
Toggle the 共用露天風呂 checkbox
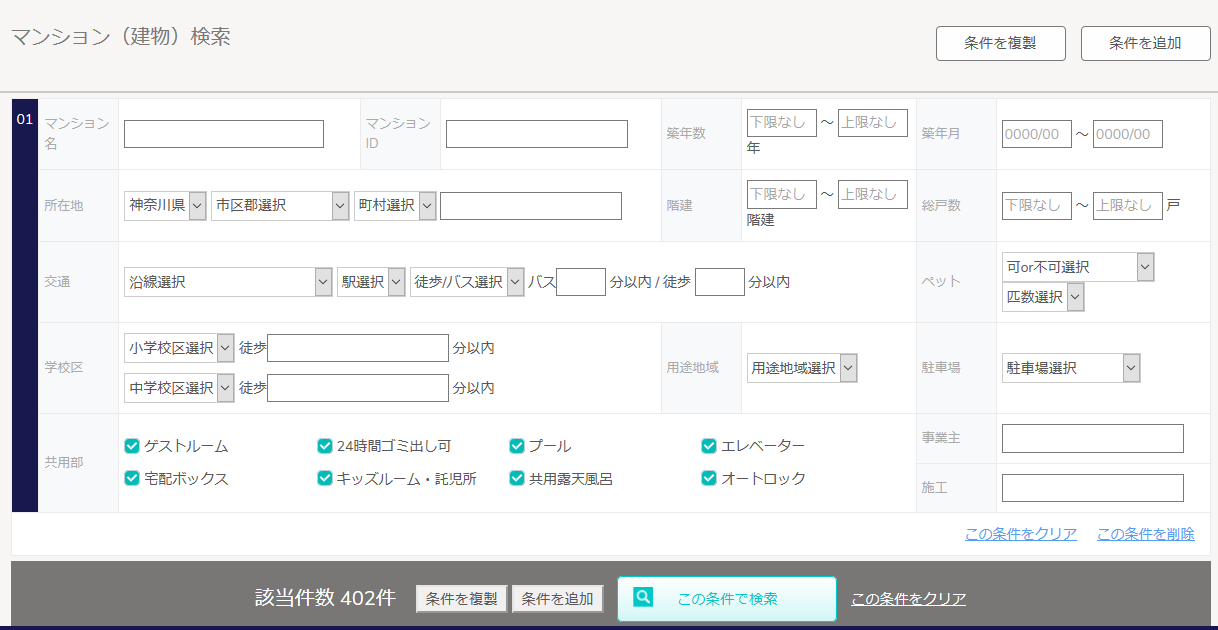click(517, 479)
